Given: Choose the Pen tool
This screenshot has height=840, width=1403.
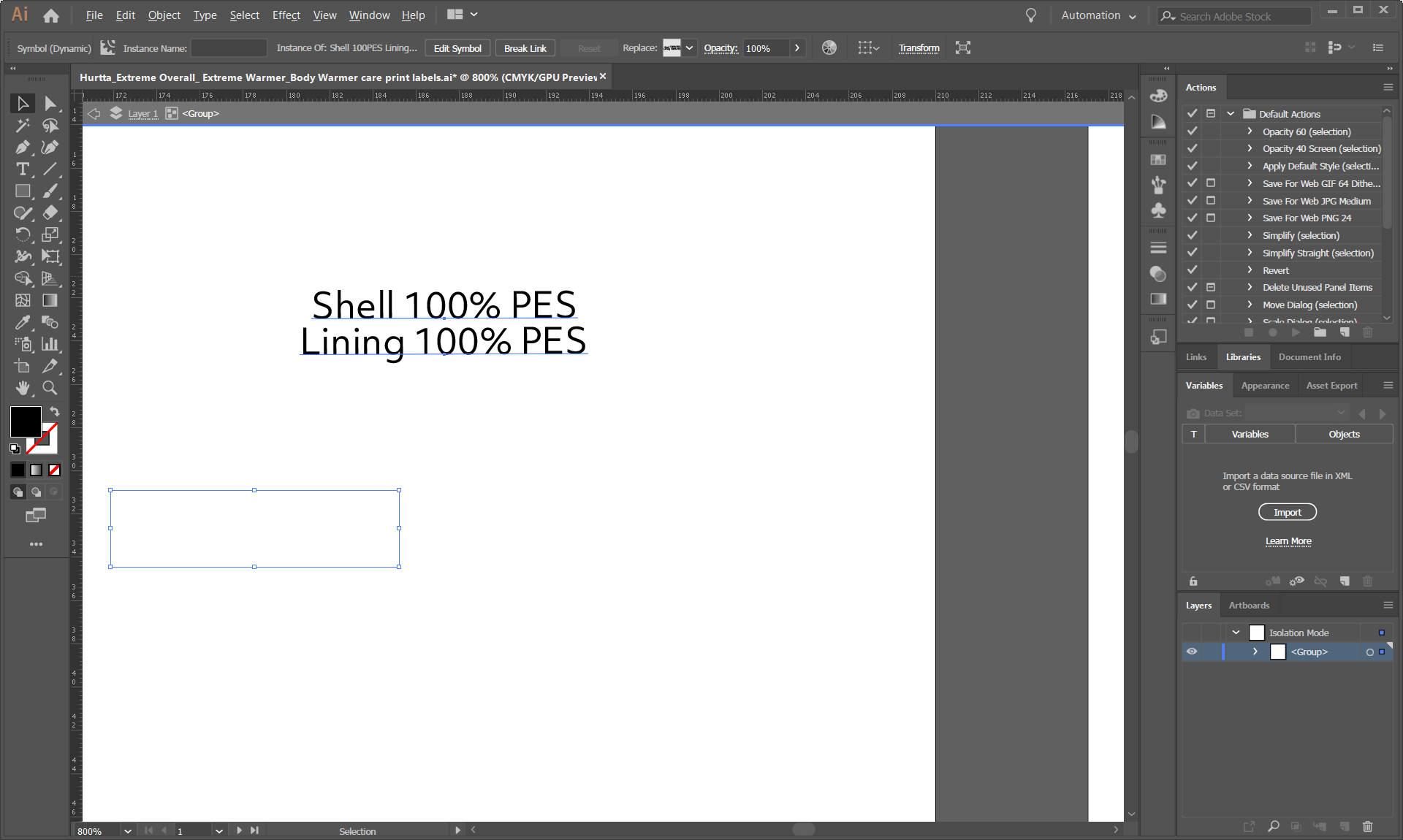Looking at the screenshot, I should click(x=23, y=147).
